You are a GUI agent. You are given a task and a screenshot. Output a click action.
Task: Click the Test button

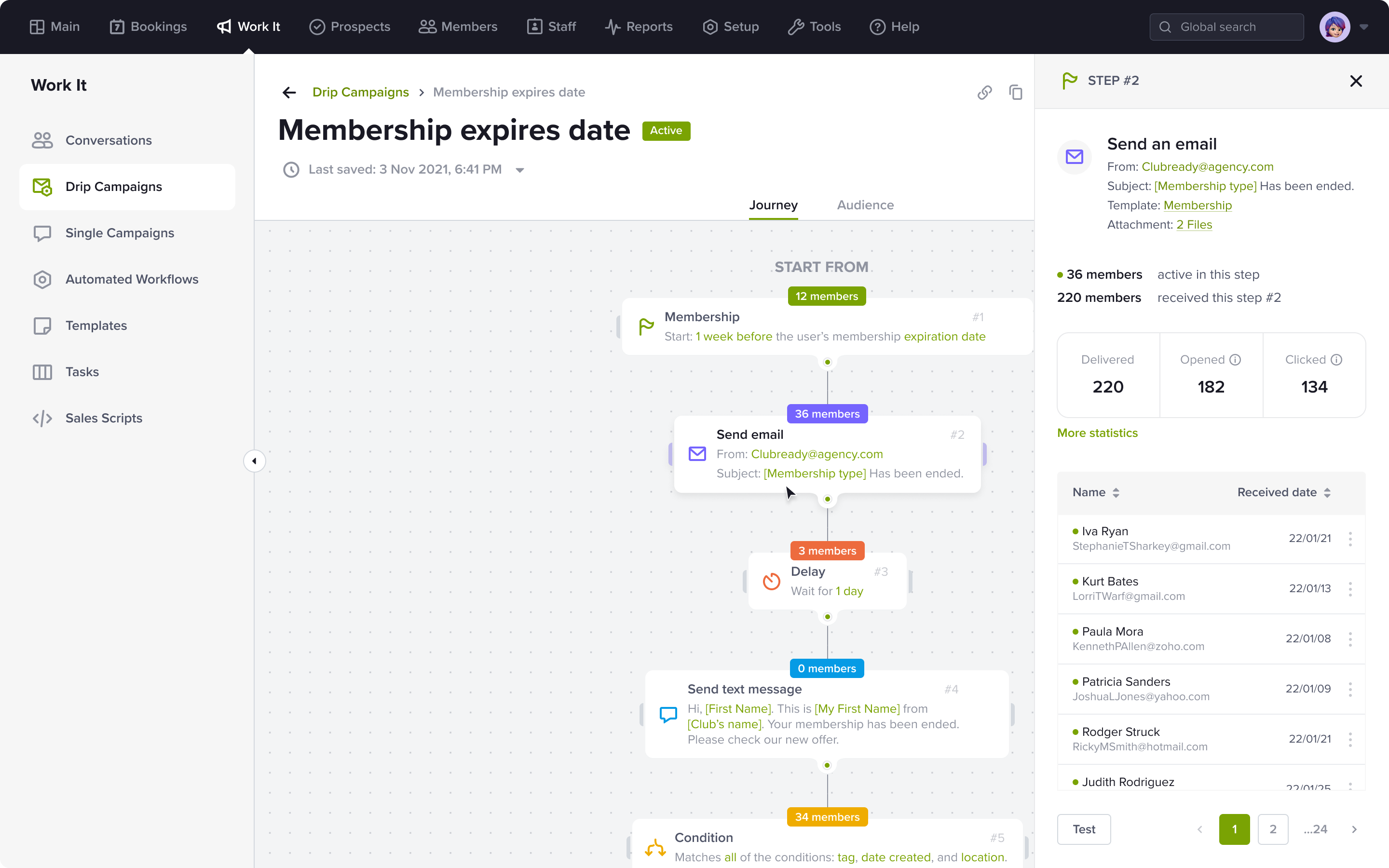tap(1084, 829)
